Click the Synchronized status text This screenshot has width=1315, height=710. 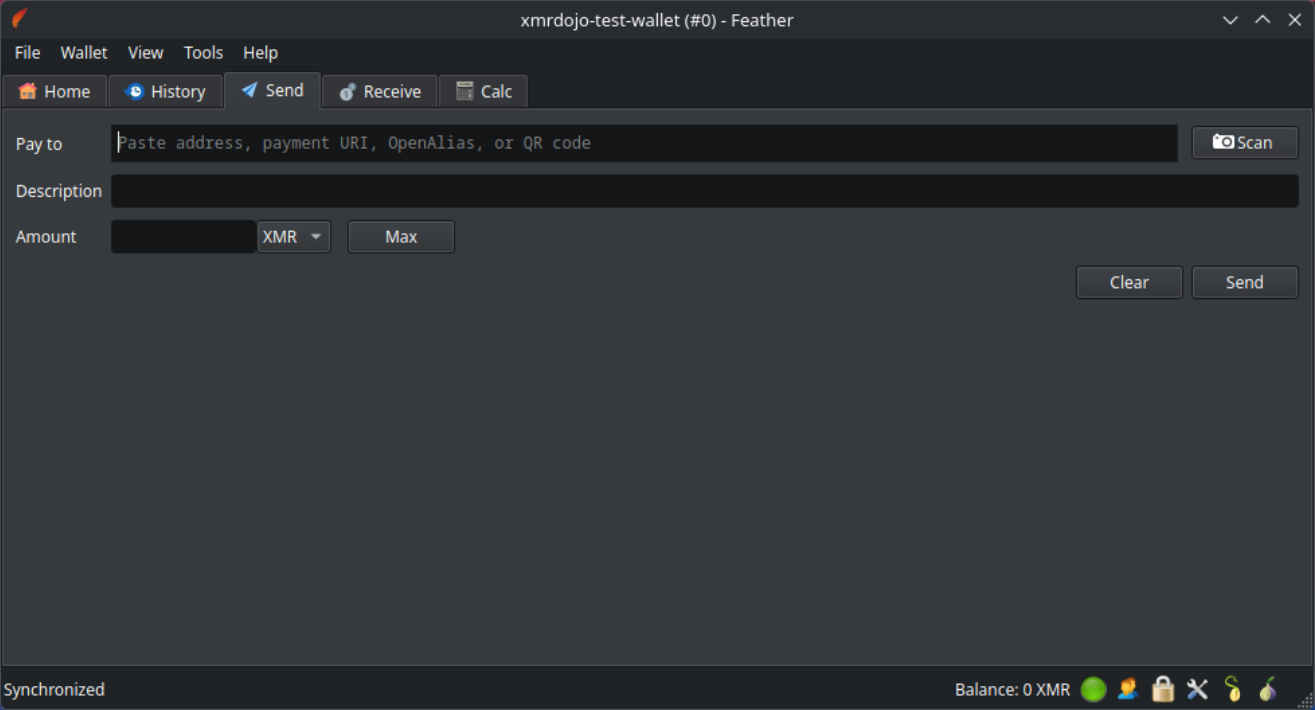pos(54,690)
